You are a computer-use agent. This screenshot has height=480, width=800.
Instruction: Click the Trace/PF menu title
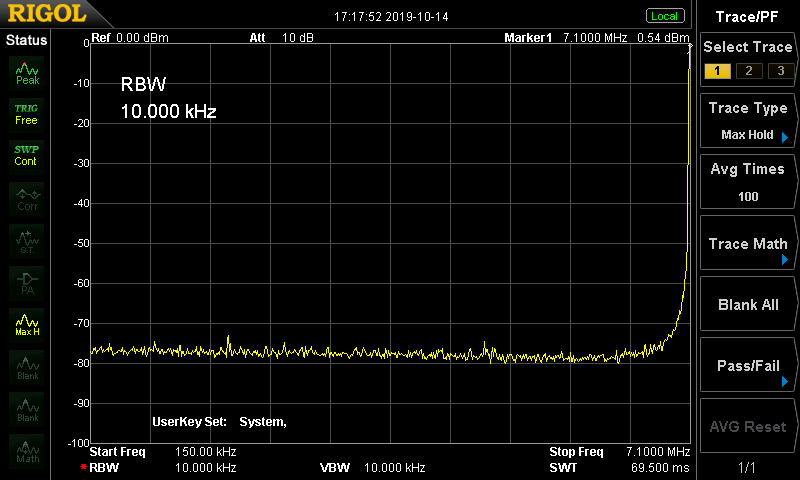[x=748, y=16]
